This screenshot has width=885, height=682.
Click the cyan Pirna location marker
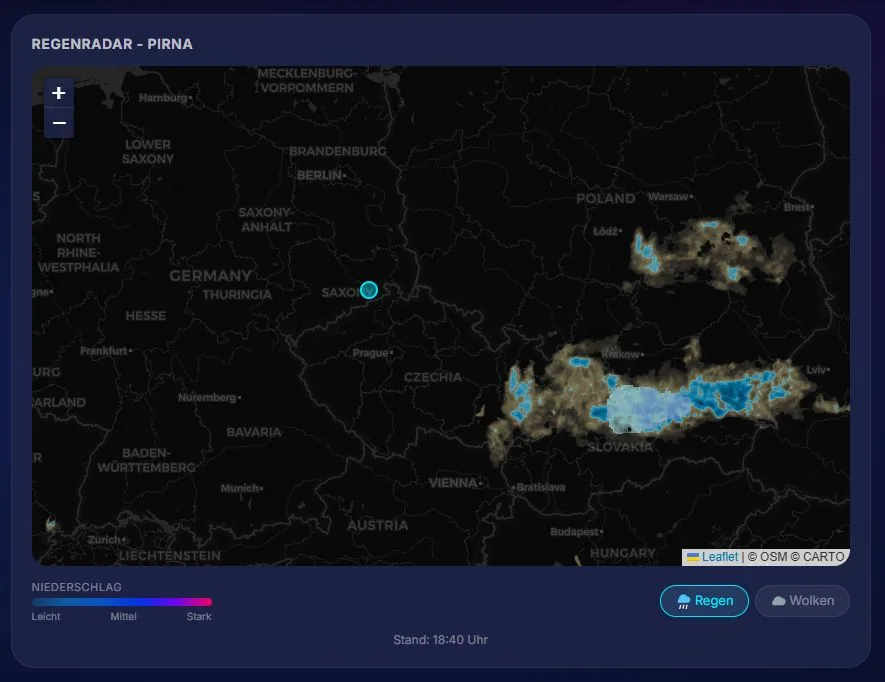(x=369, y=290)
